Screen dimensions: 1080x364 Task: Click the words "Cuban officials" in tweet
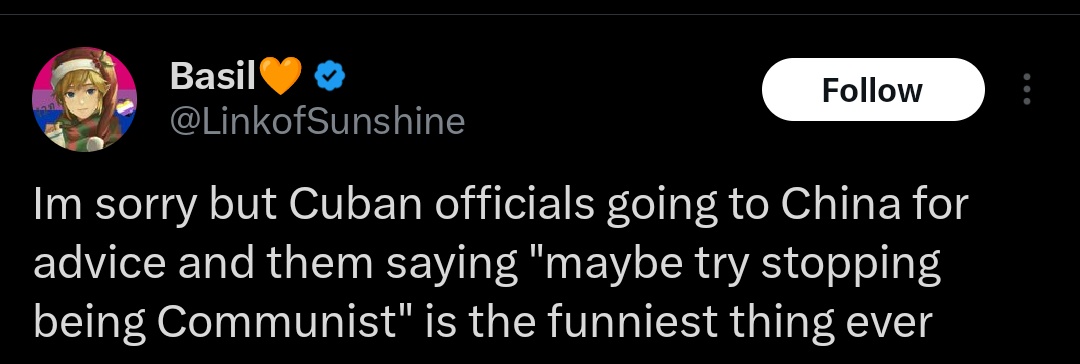click(439, 205)
